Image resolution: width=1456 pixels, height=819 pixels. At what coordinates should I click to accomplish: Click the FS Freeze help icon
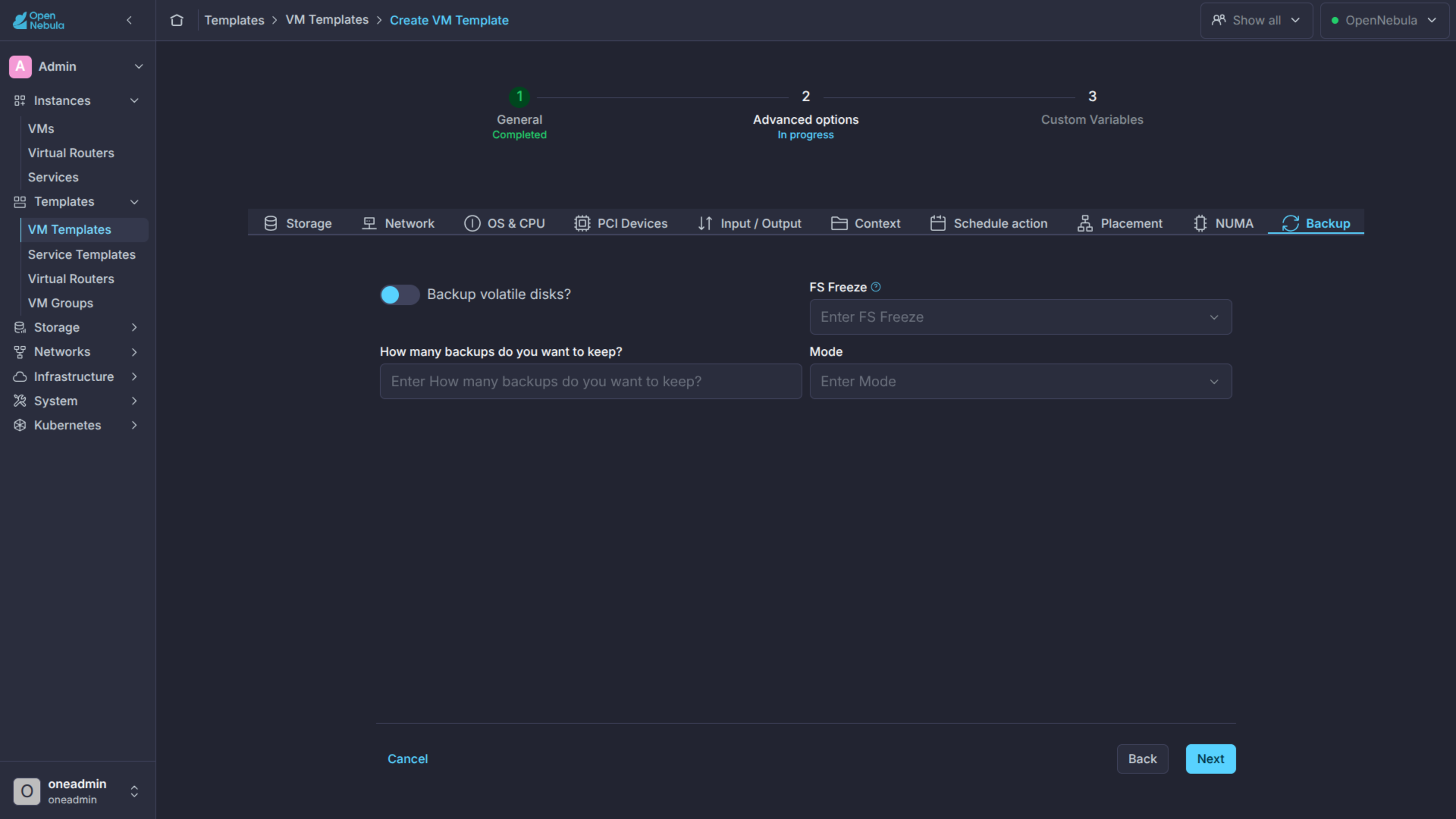point(876,287)
